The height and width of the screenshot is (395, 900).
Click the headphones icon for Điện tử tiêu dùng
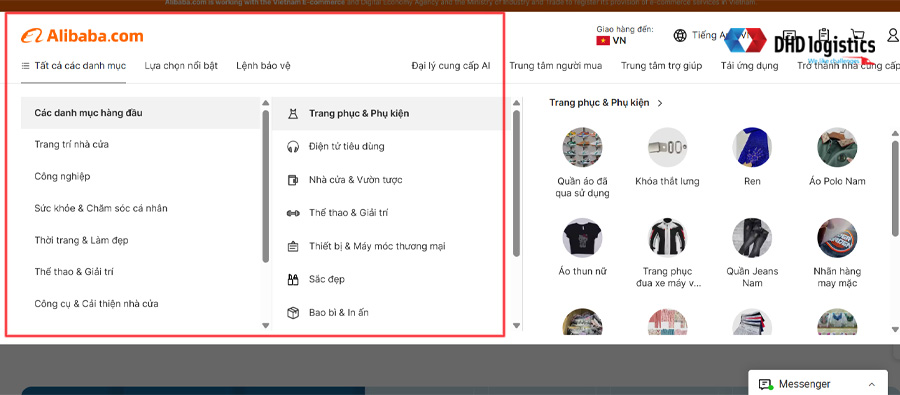pos(293,147)
